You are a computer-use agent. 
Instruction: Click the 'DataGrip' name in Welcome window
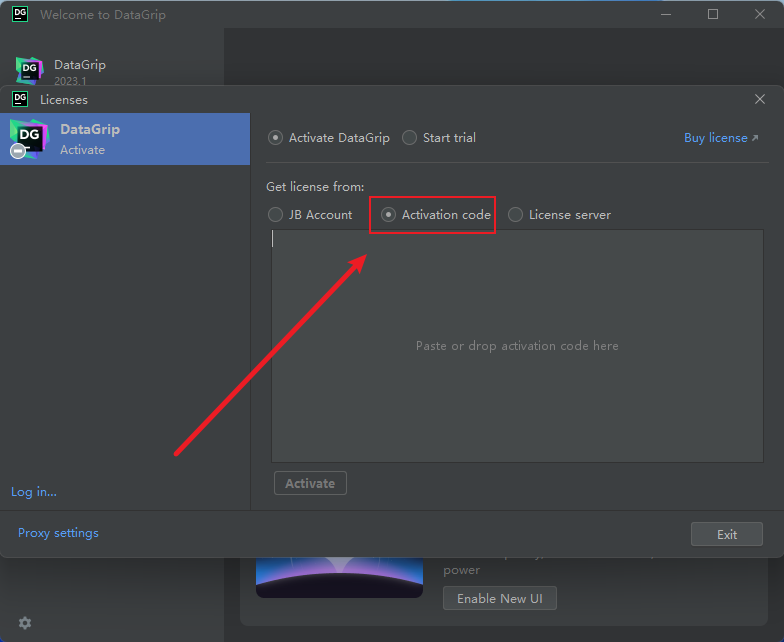pos(80,65)
